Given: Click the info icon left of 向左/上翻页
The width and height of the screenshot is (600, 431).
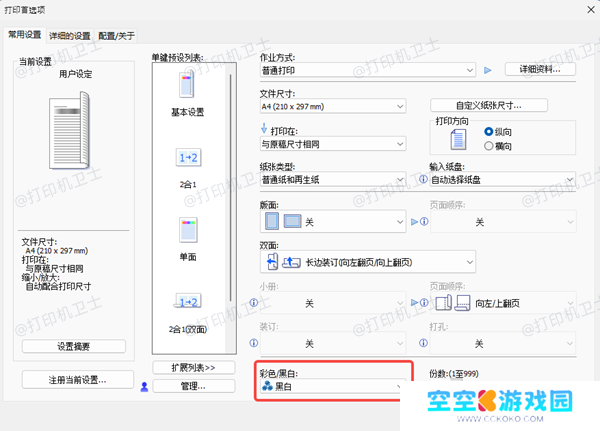Looking at the screenshot, I should (x=424, y=302).
